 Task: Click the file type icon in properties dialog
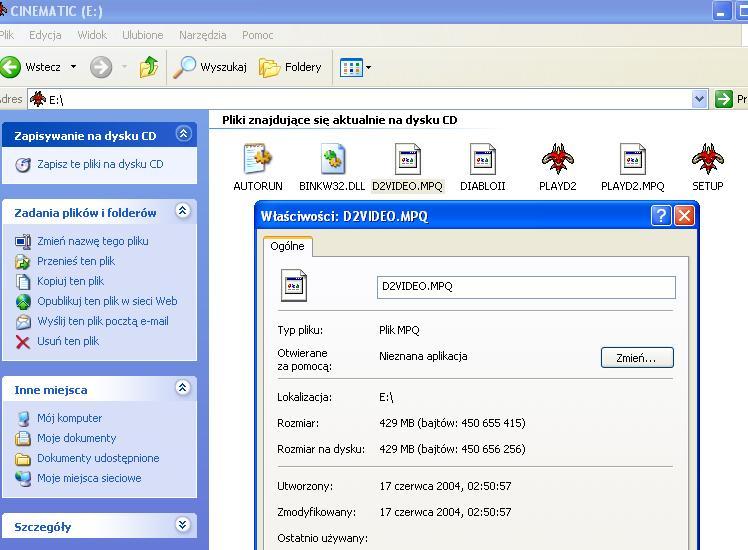pos(294,286)
